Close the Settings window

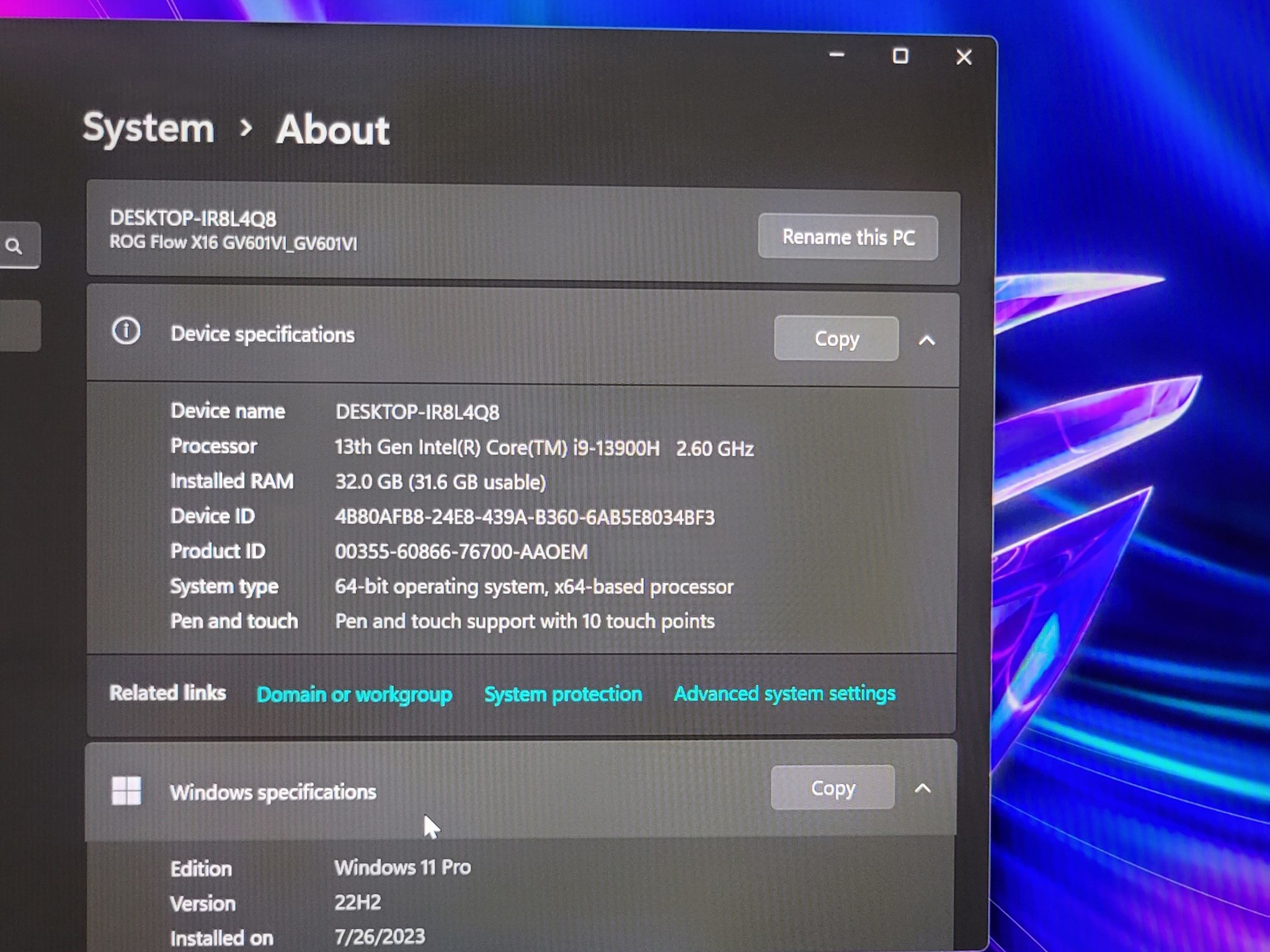click(964, 57)
